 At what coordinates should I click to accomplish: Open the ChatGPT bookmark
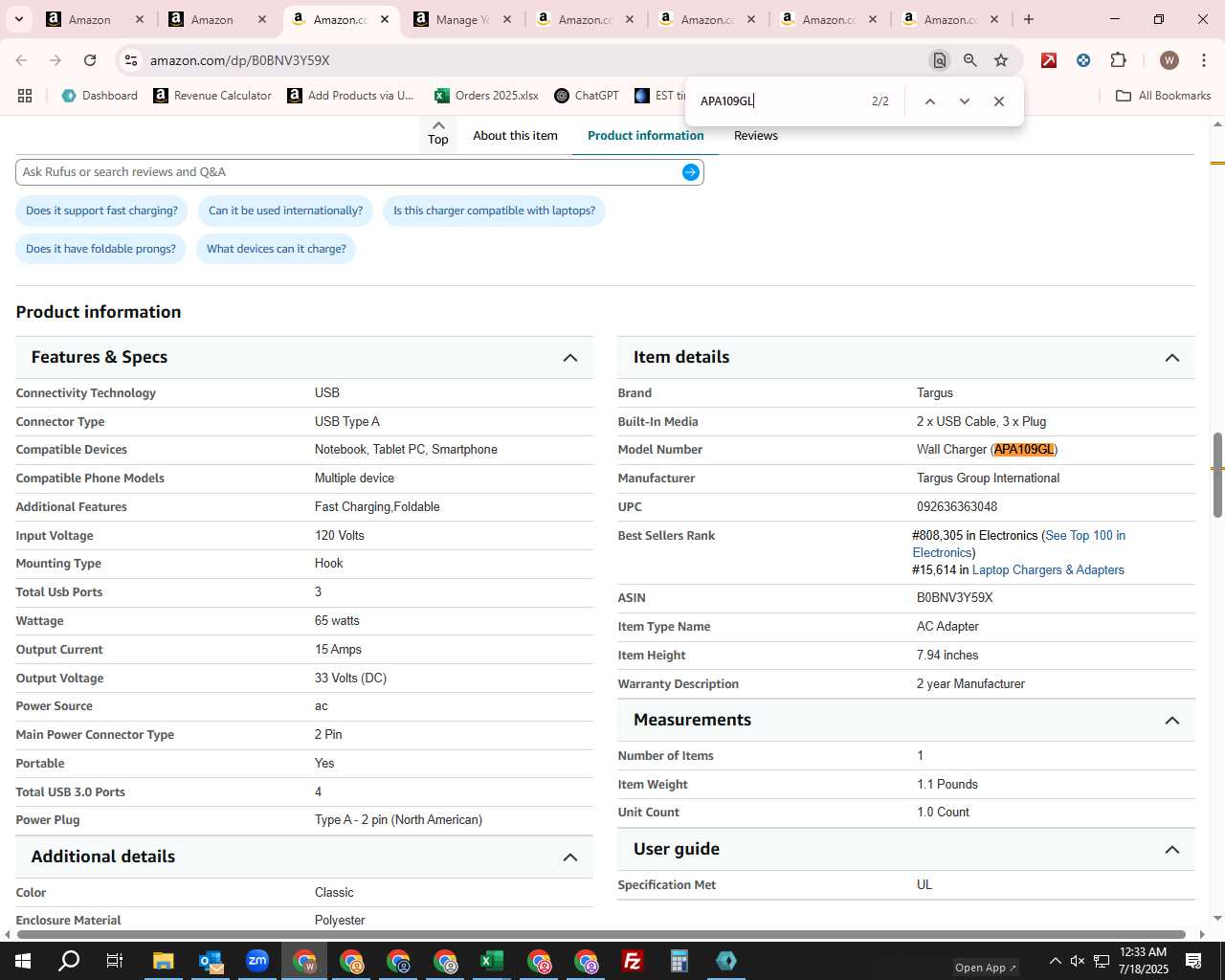587,96
